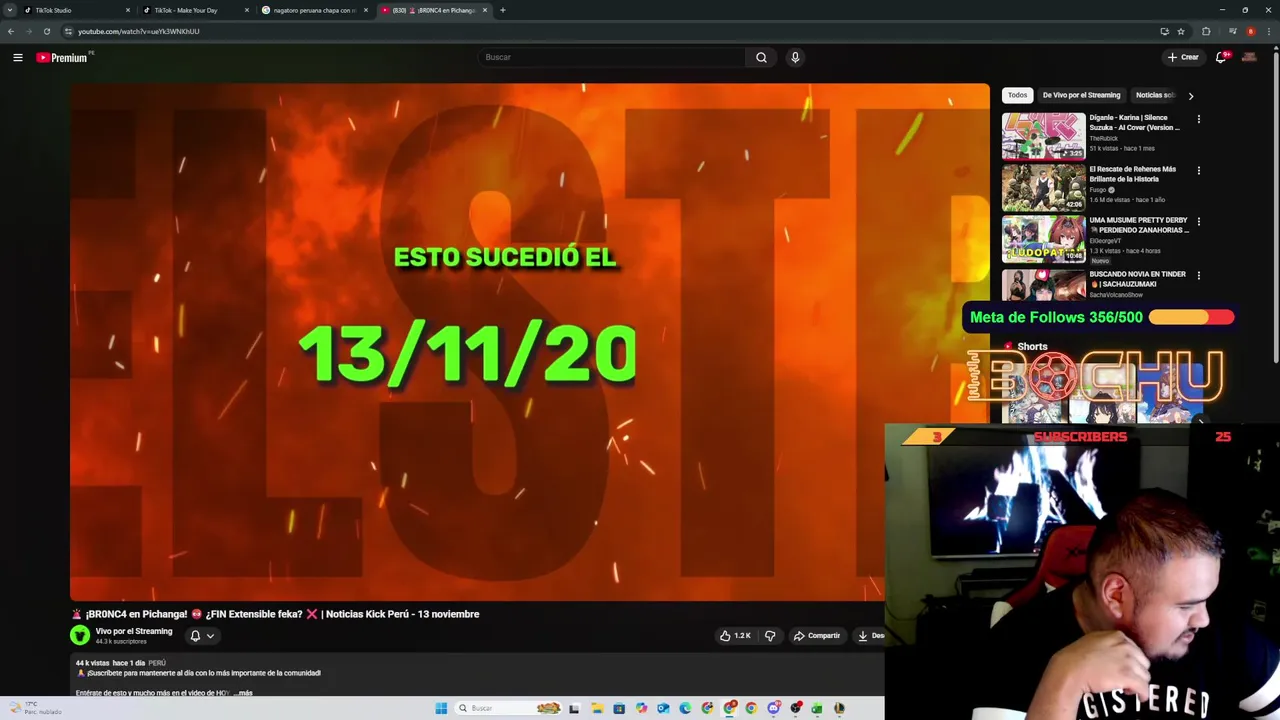Open Vivo por el Streaming channel avatar

[x=80, y=635]
